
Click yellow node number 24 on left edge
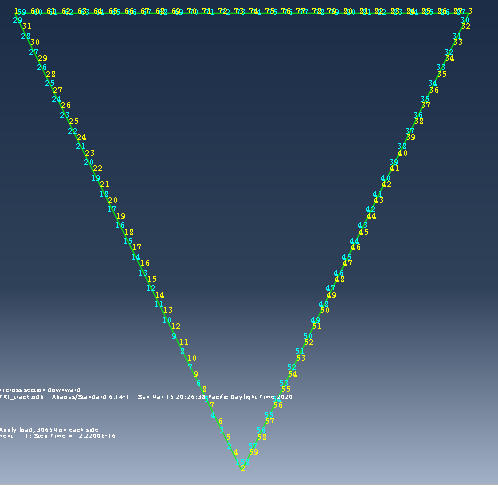[x=82, y=137]
